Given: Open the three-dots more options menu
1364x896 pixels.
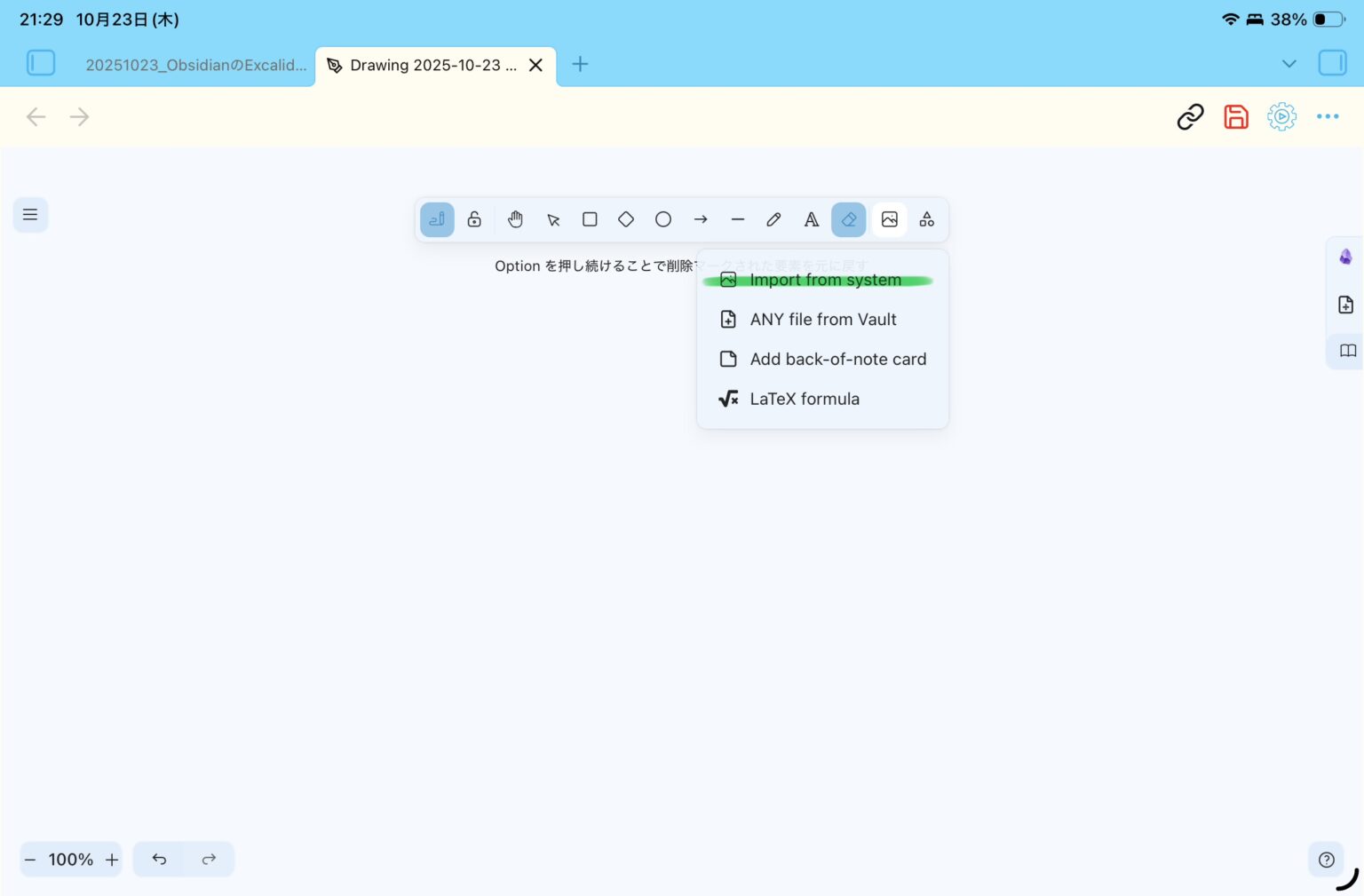Looking at the screenshot, I should tap(1328, 116).
